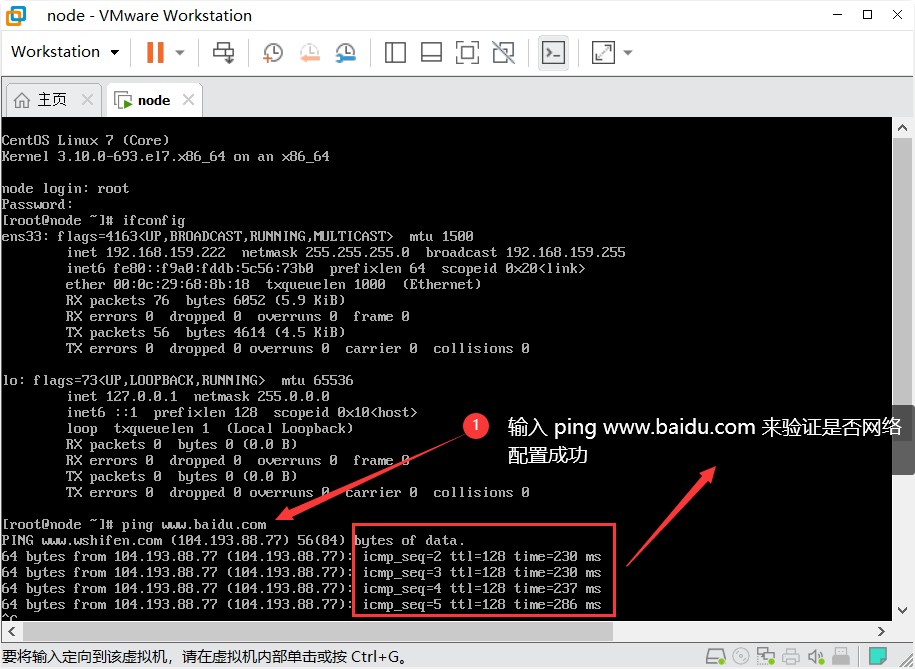Click the PING www.wshifen.com output line
Screen dimensions: 915x669
233,541
